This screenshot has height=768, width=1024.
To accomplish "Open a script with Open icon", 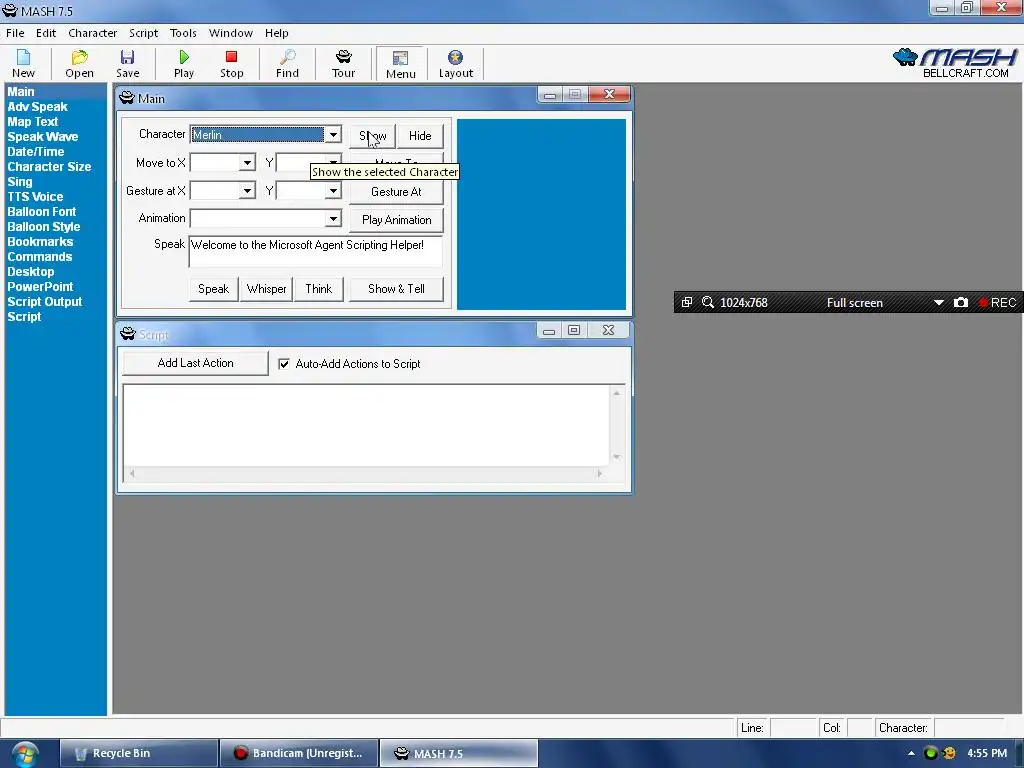I will click(79, 64).
